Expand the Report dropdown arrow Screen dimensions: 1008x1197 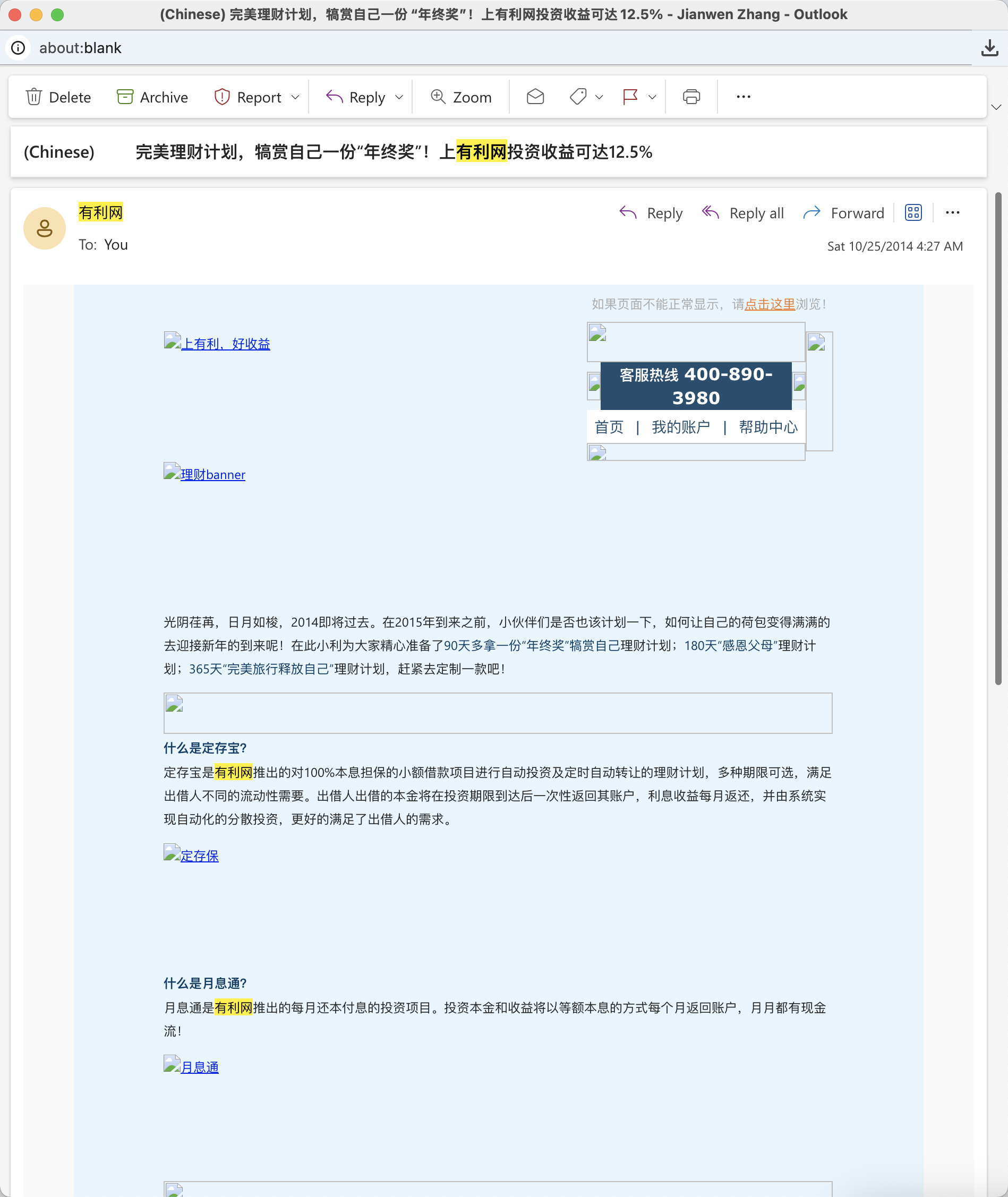tap(295, 97)
